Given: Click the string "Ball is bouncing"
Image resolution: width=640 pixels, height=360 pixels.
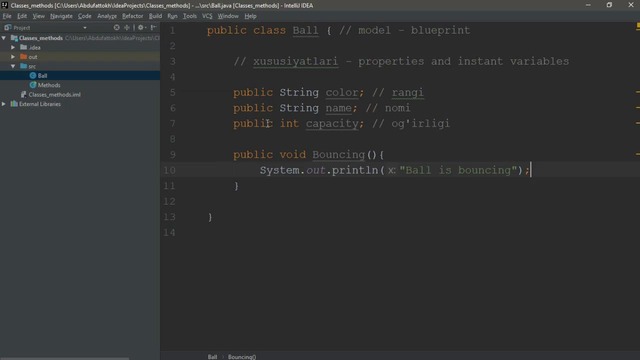Looking at the screenshot, I should (x=458, y=170).
